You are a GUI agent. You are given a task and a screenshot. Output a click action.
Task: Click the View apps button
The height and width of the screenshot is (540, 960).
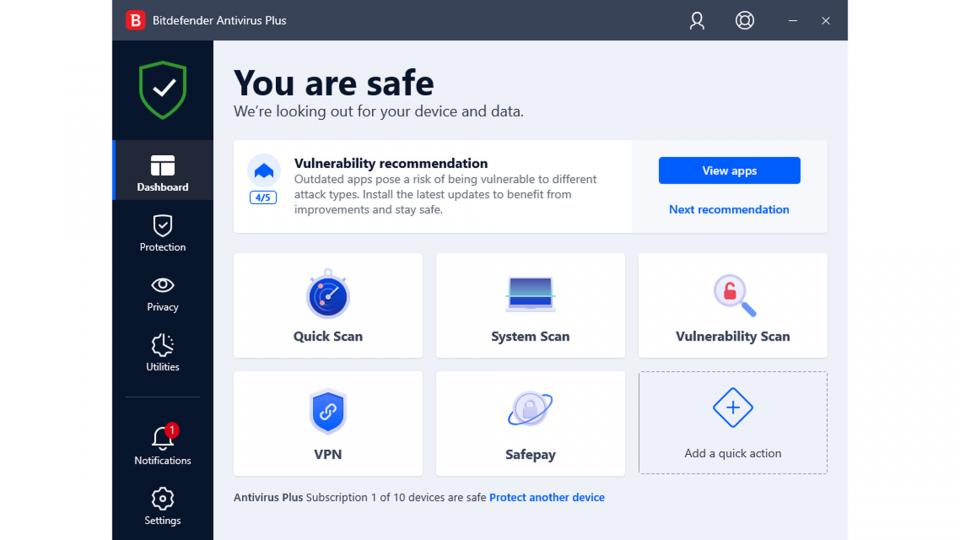729,170
